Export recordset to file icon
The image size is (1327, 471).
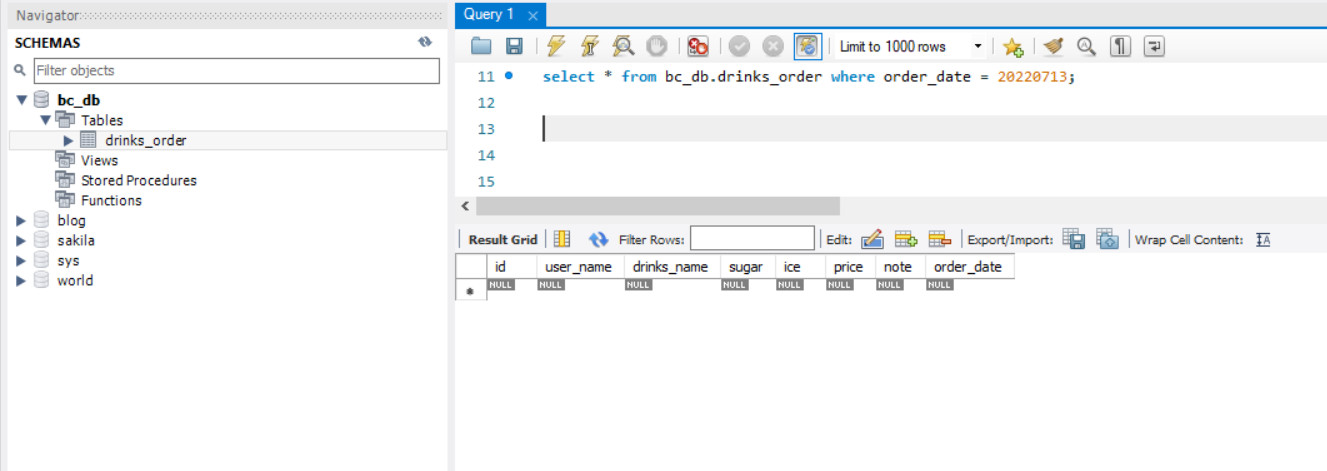(1074, 239)
